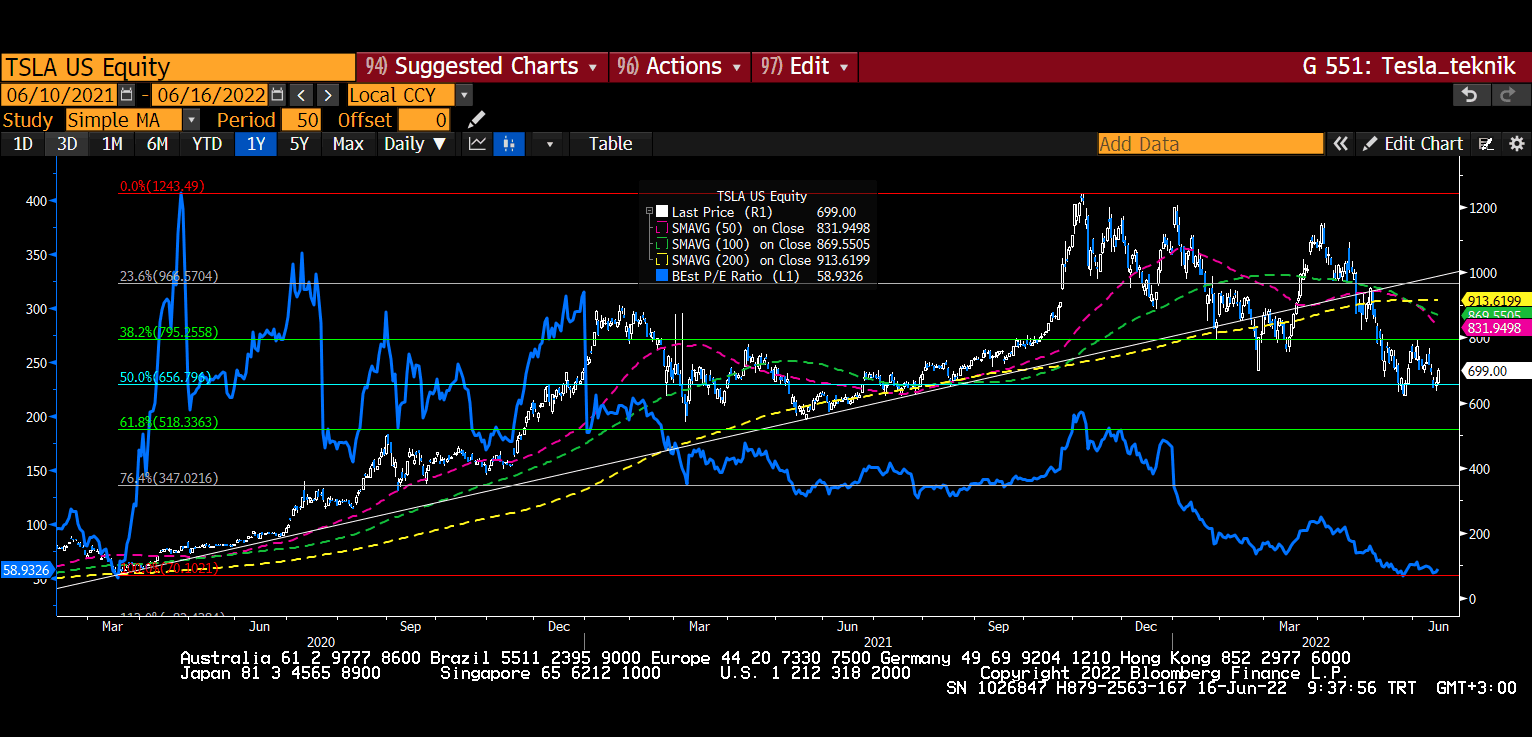Switch to line chart icon
This screenshot has width=1532, height=737.
point(478,144)
